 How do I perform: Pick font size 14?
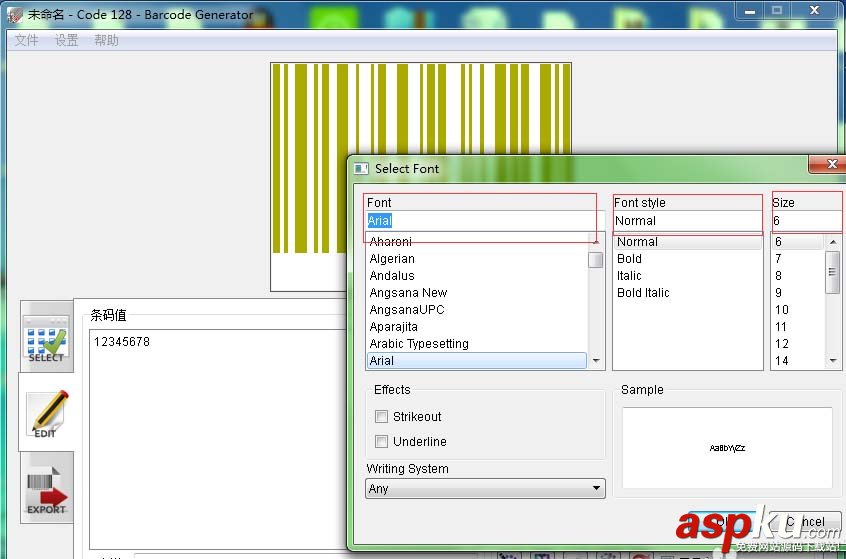(x=798, y=360)
